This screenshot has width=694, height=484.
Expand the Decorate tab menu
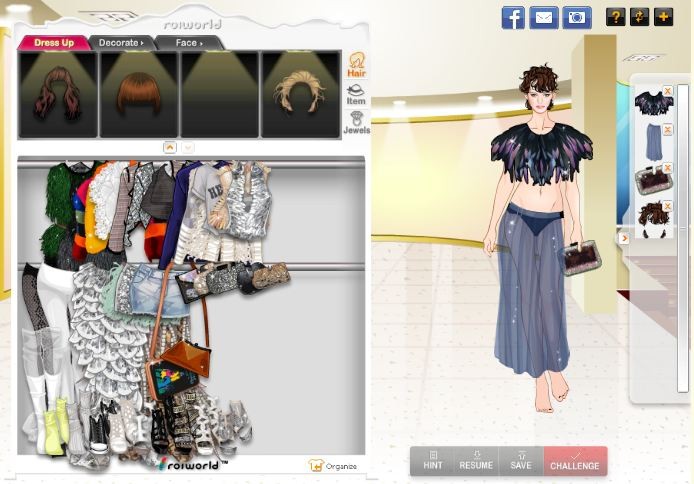[122, 43]
